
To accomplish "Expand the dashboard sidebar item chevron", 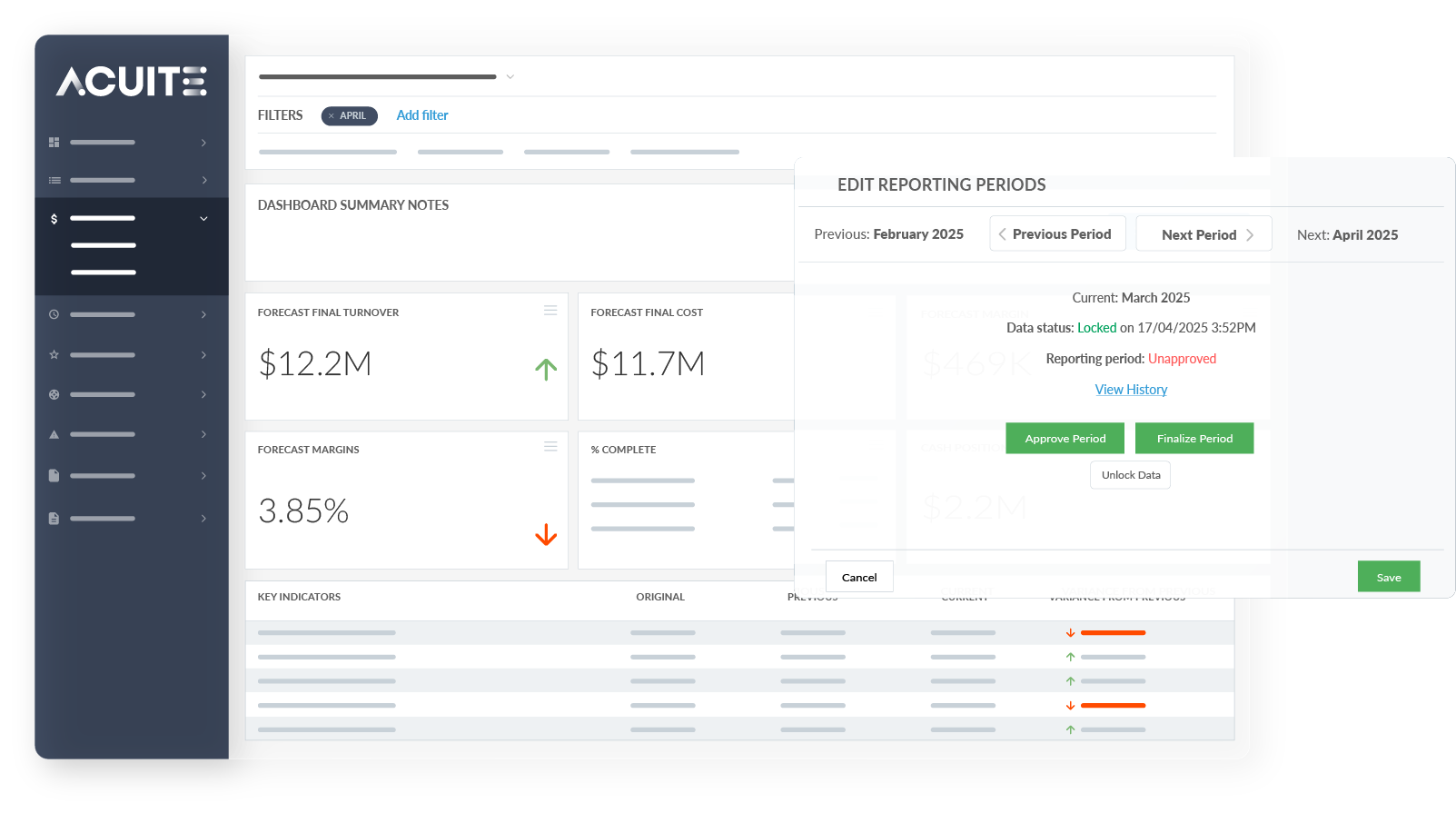I will tap(203, 143).
